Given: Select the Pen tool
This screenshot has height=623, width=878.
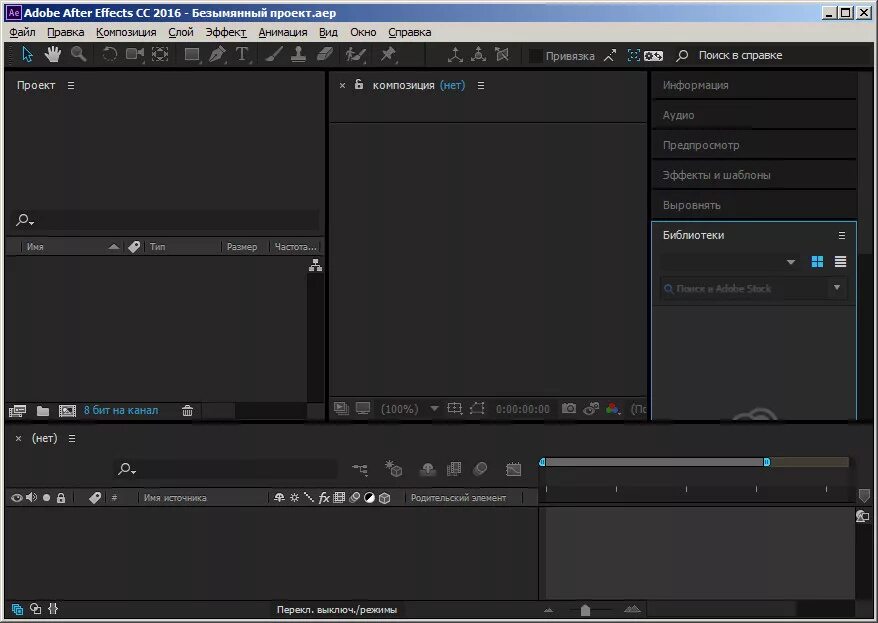Looking at the screenshot, I should point(217,55).
